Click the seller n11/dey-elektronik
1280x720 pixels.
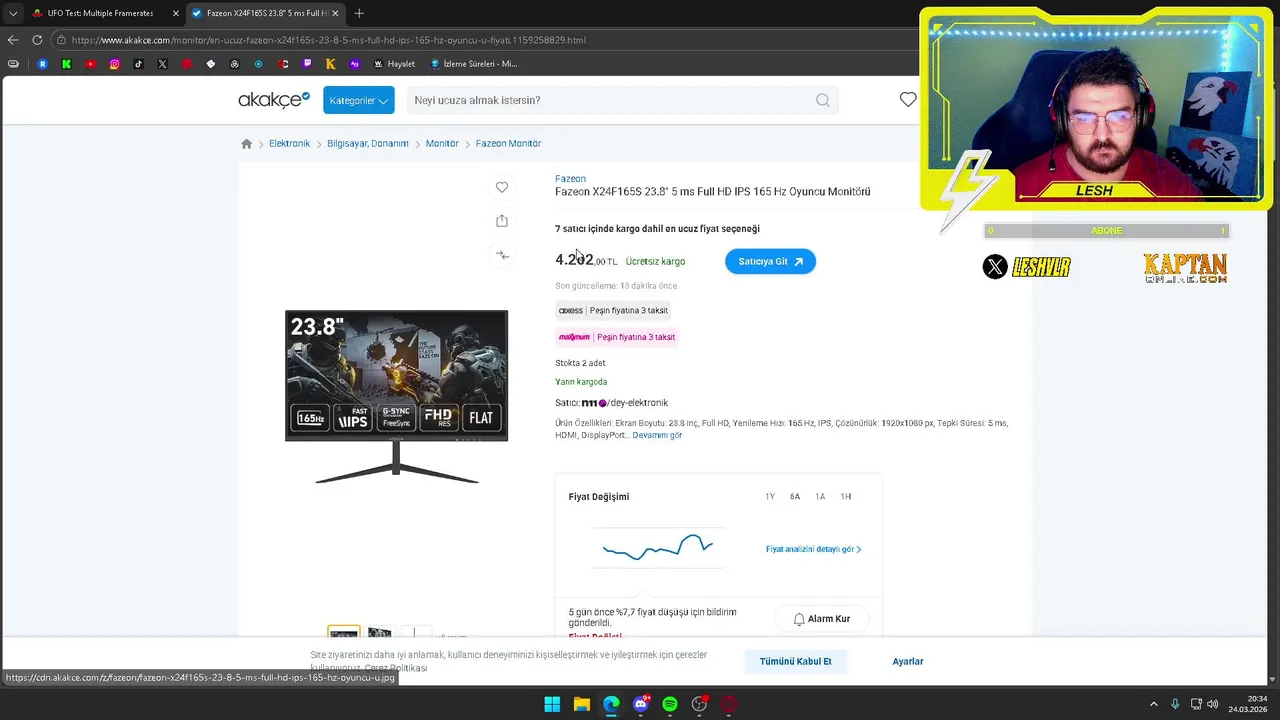point(625,403)
